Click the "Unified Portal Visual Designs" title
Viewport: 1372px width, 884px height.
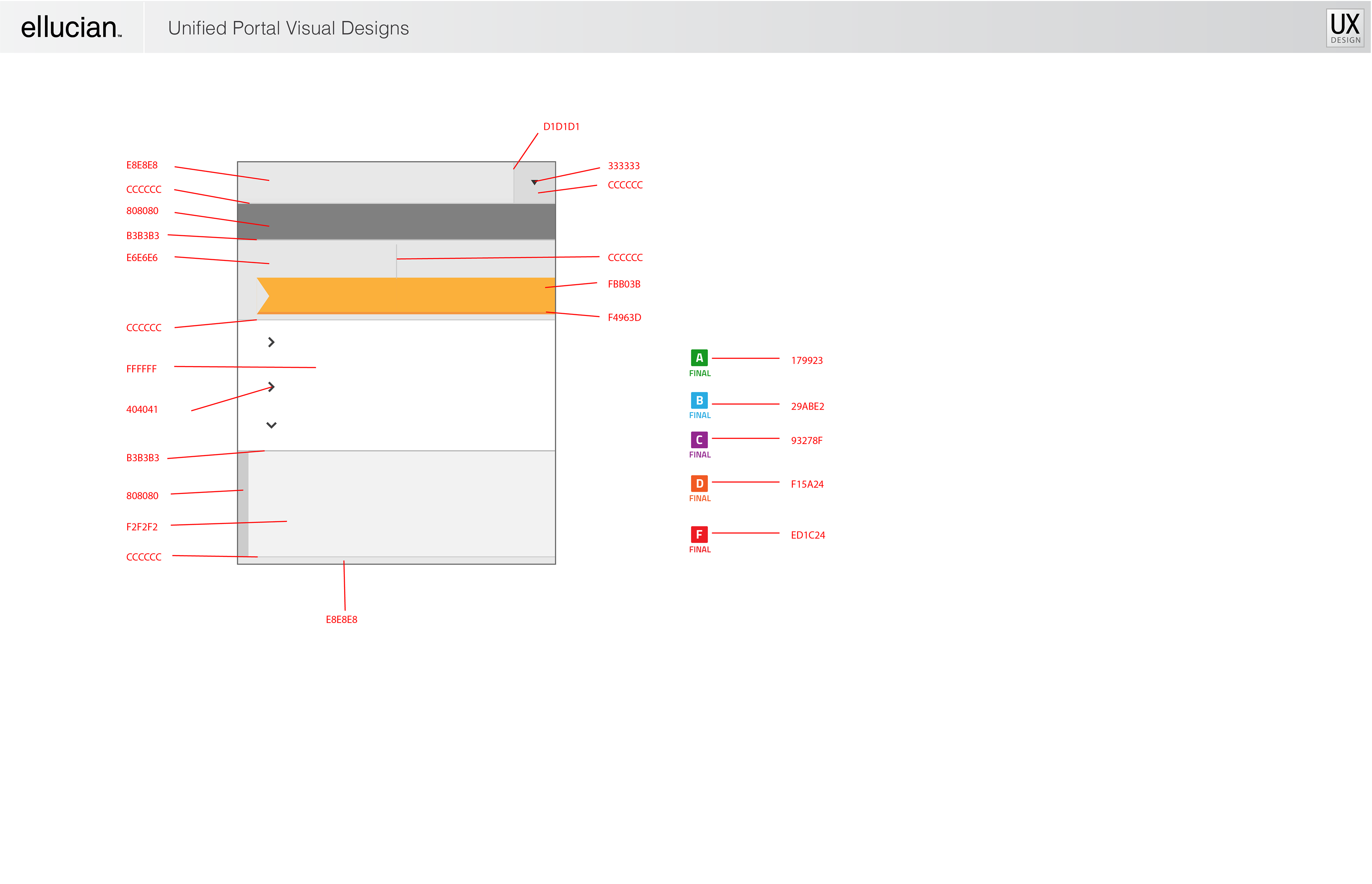tap(288, 28)
